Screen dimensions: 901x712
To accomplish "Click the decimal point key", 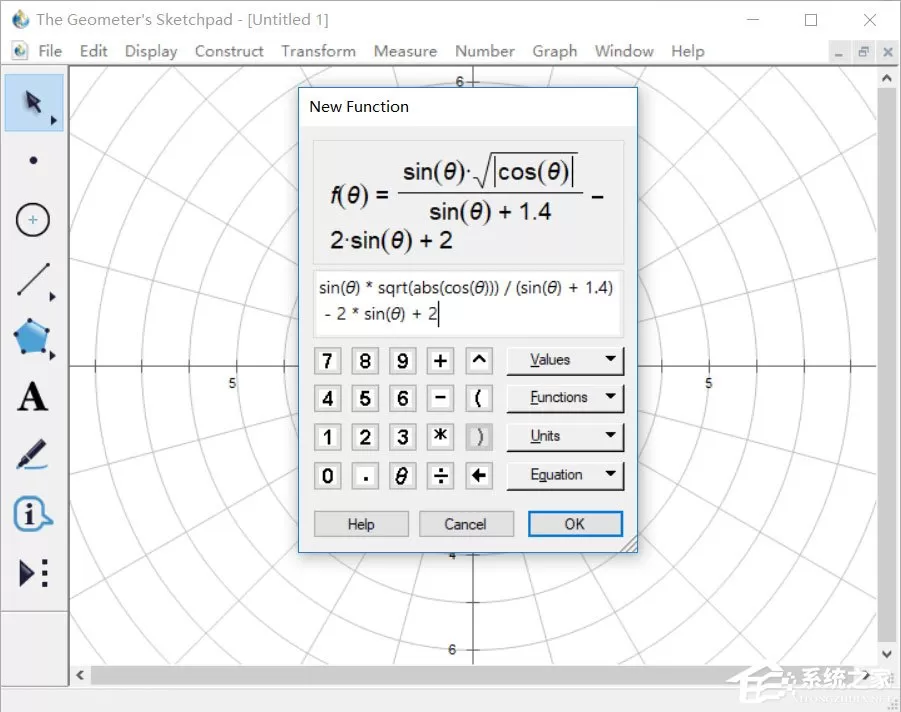I will coord(365,476).
